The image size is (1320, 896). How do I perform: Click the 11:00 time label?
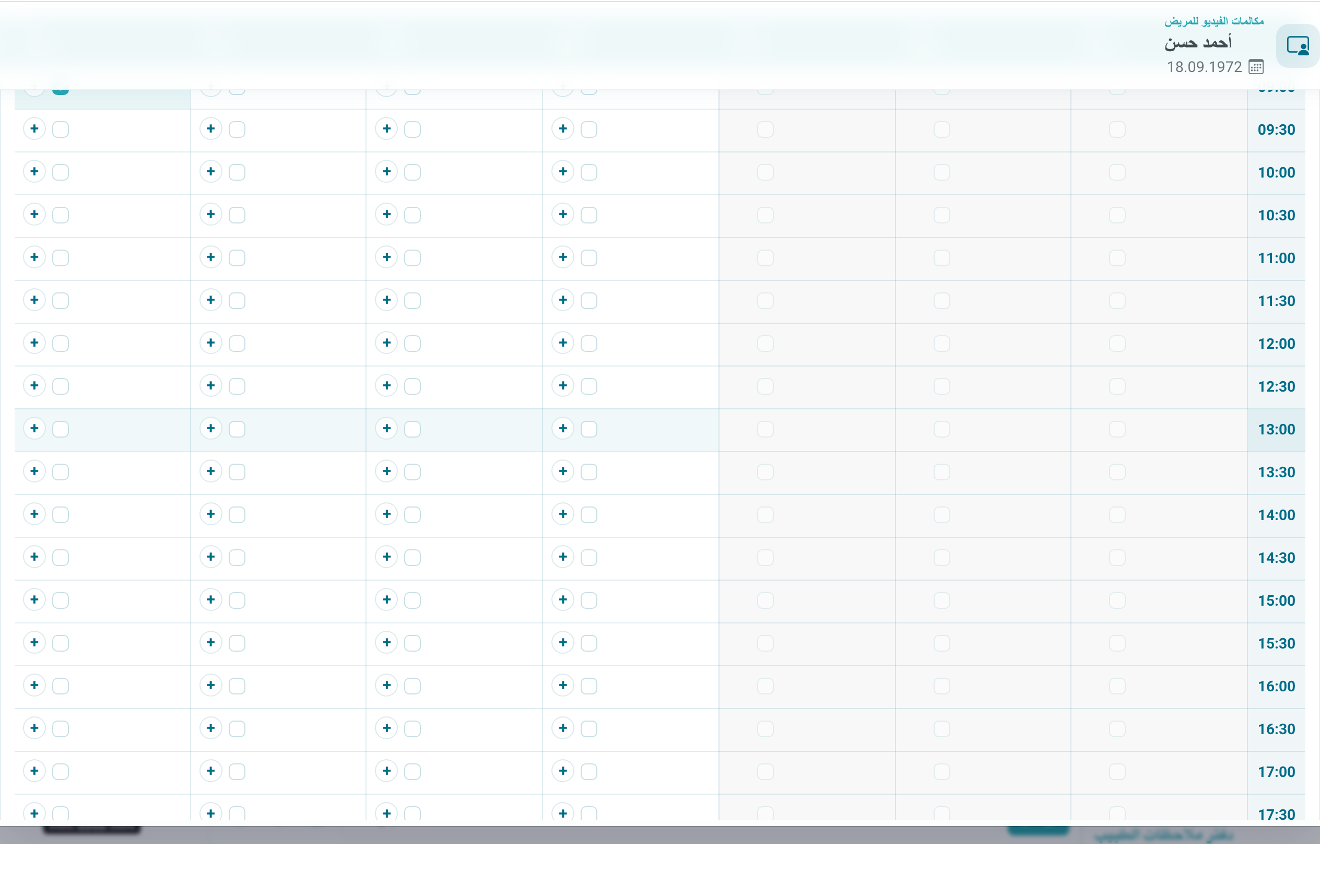[1276, 258]
